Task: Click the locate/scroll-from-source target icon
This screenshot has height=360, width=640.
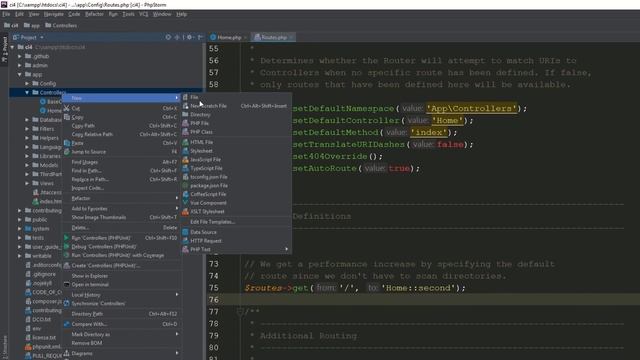Action: click(x=168, y=37)
